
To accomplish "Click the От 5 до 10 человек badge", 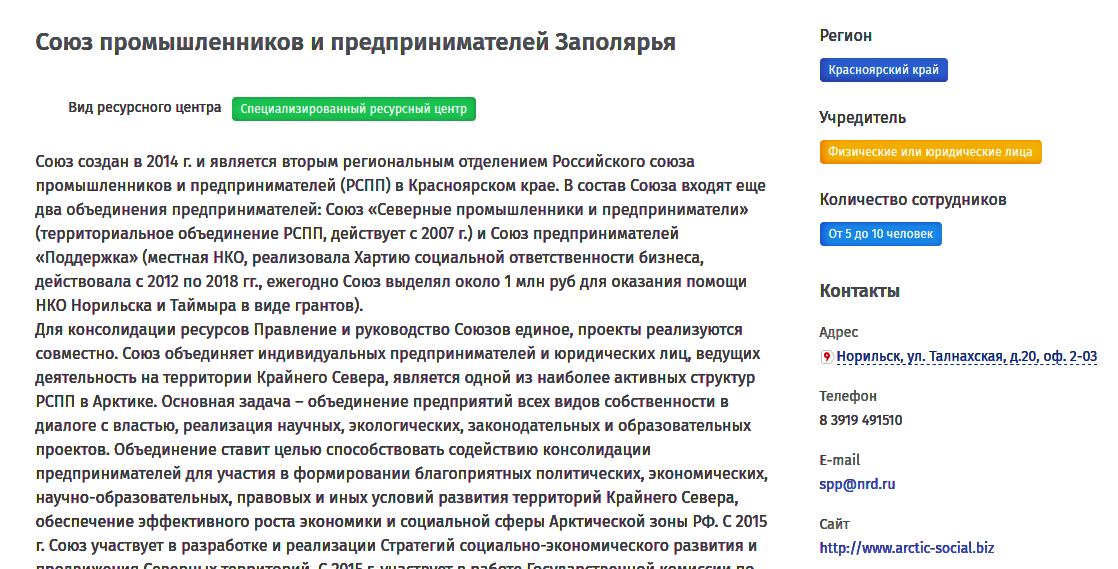I will tap(881, 234).
